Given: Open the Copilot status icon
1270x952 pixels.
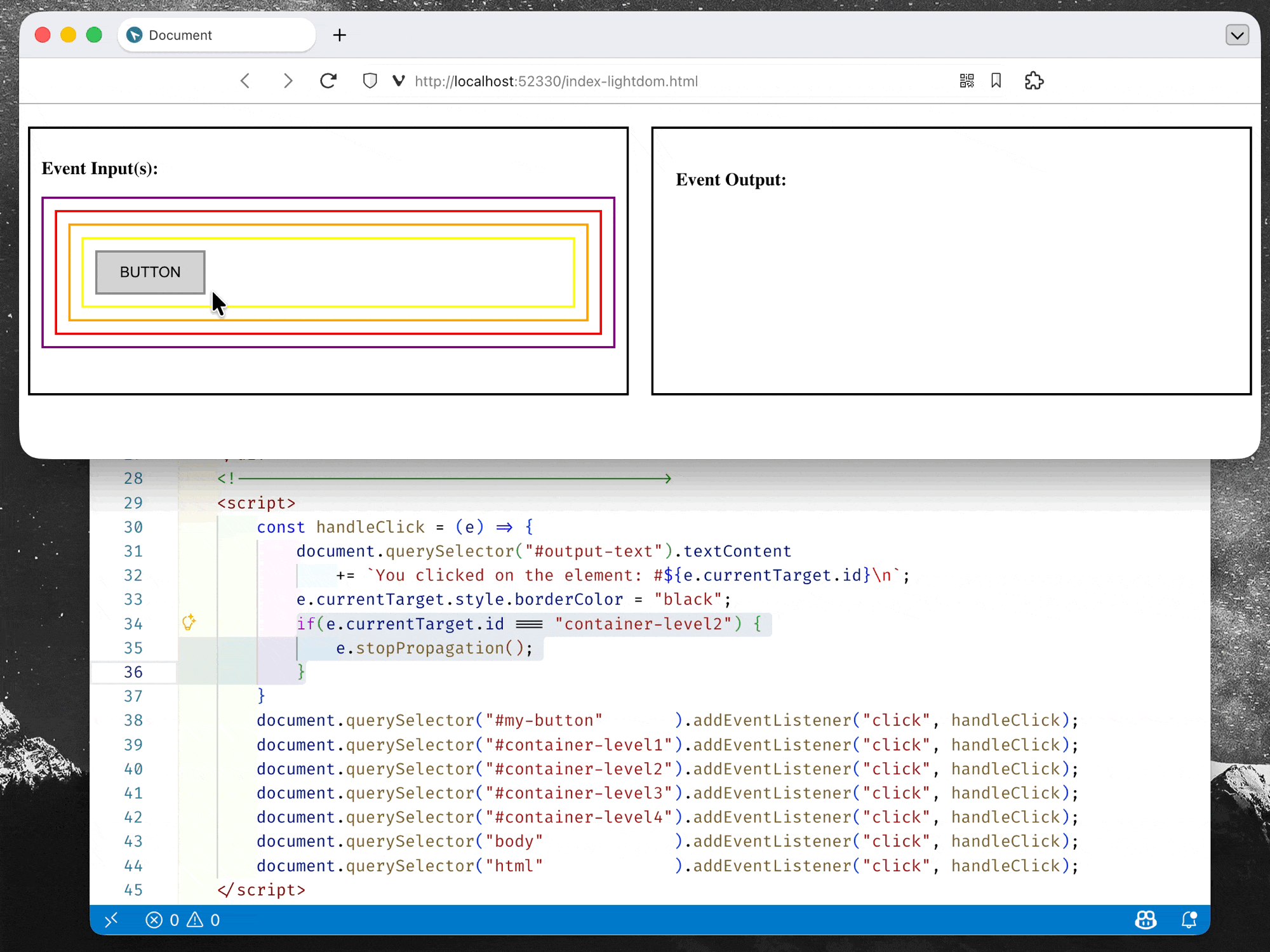Looking at the screenshot, I should [x=1146, y=920].
